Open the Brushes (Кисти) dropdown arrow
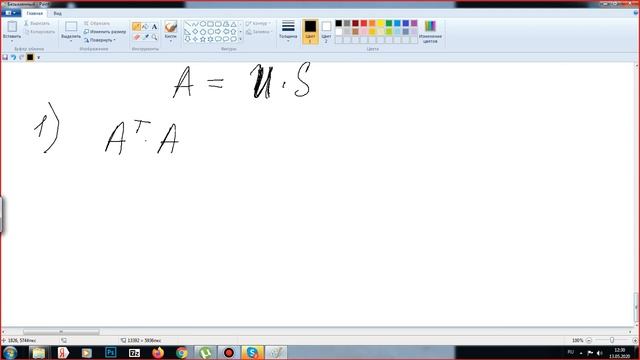 171,41
